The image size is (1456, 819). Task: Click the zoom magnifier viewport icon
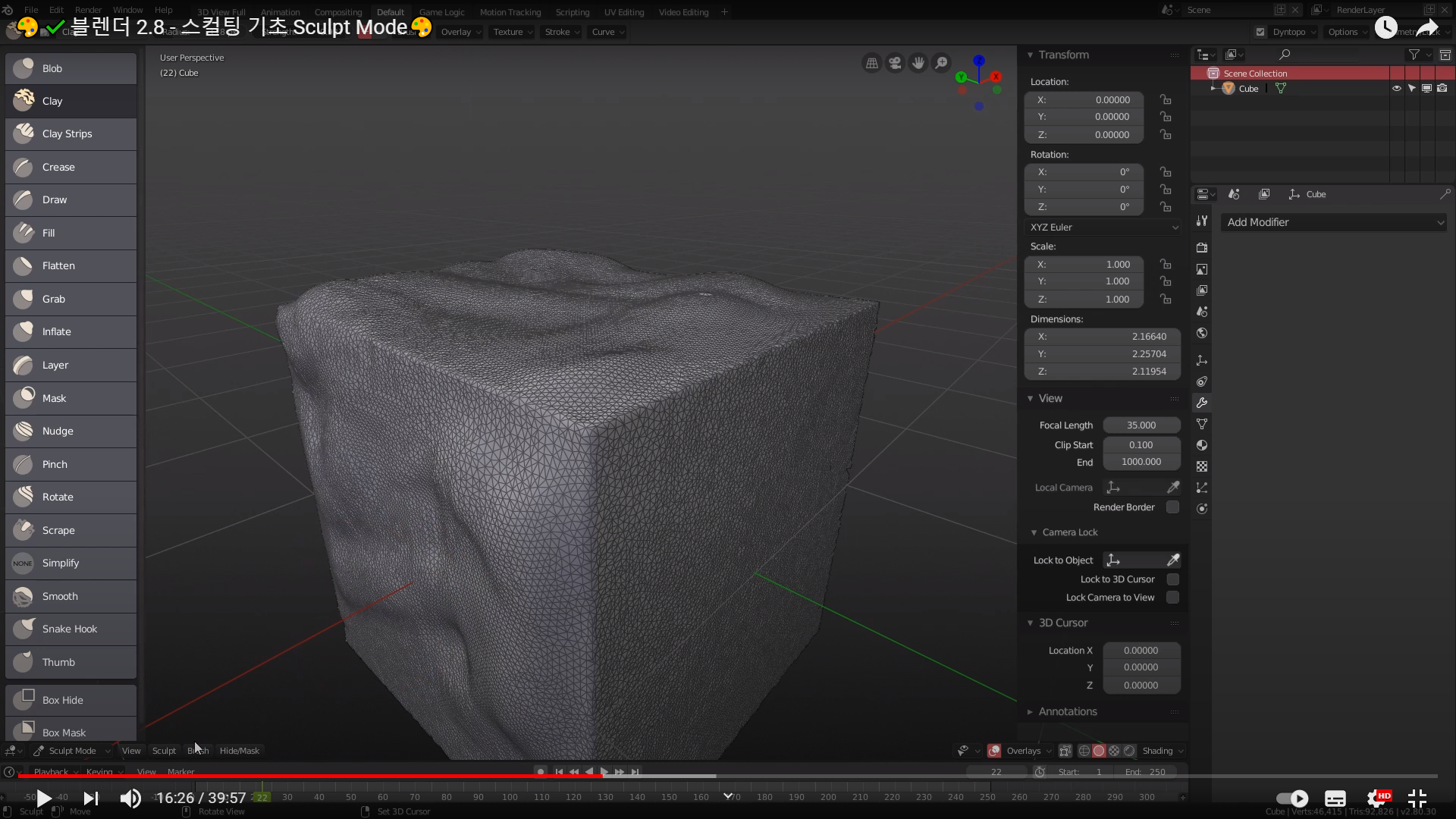tap(941, 63)
